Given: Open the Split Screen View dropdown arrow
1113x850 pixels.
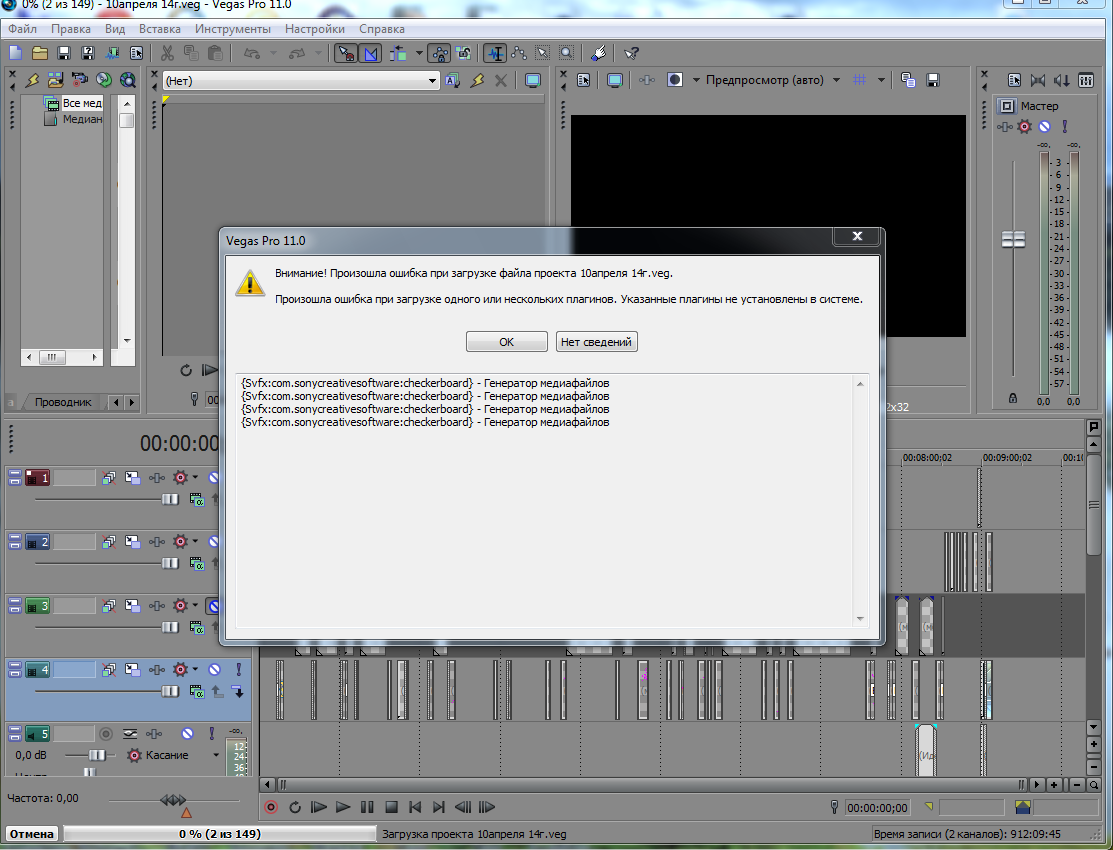Looking at the screenshot, I should pos(696,80).
